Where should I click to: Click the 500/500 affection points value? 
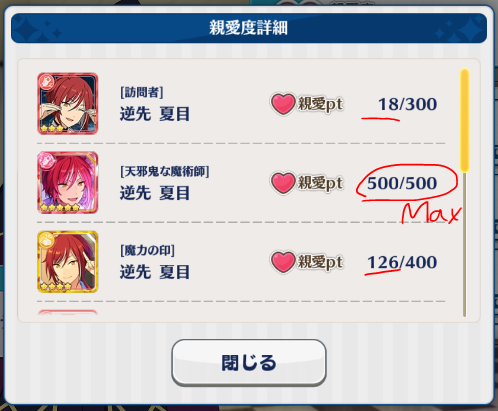(402, 183)
